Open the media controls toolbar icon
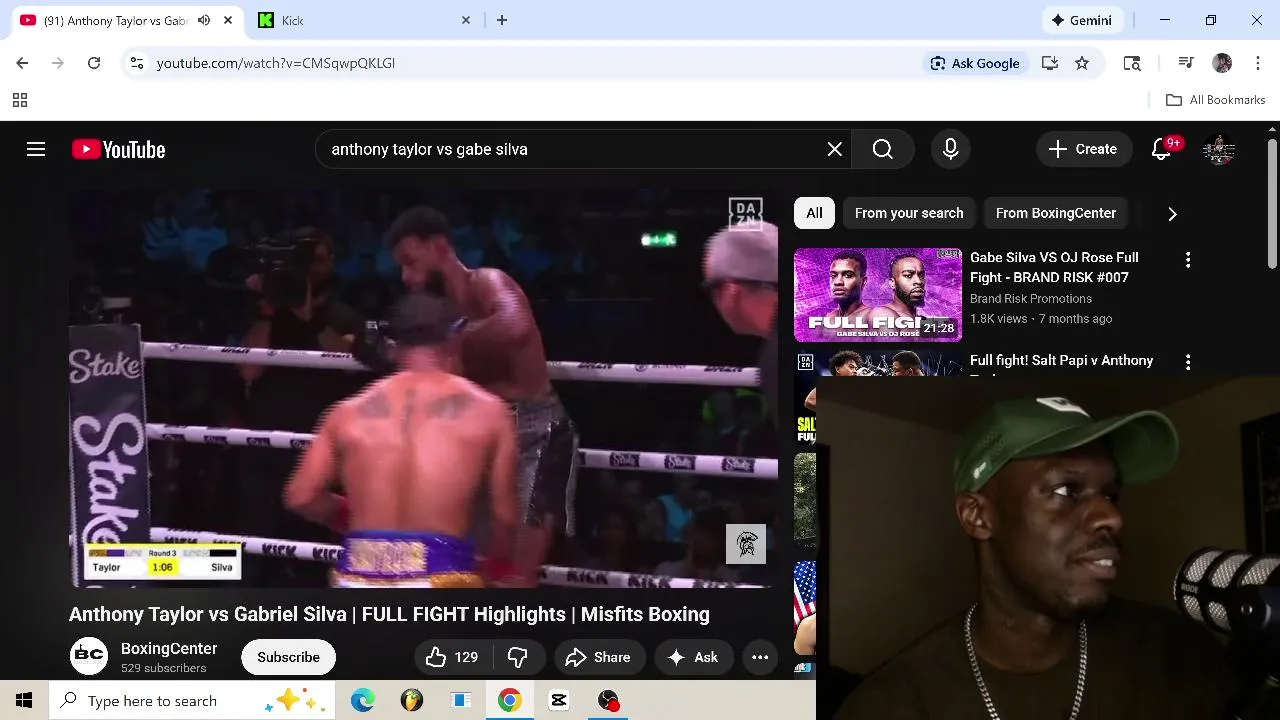1280x720 pixels. (1186, 63)
